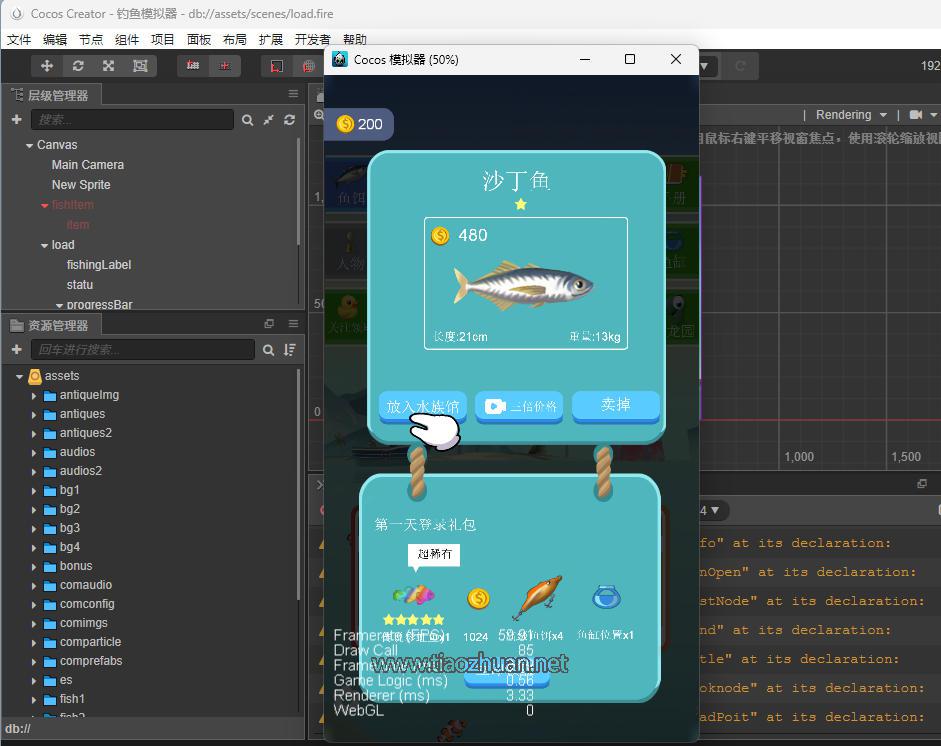Open the 开发者 menu
The height and width of the screenshot is (746, 941).
pyautogui.click(x=312, y=40)
